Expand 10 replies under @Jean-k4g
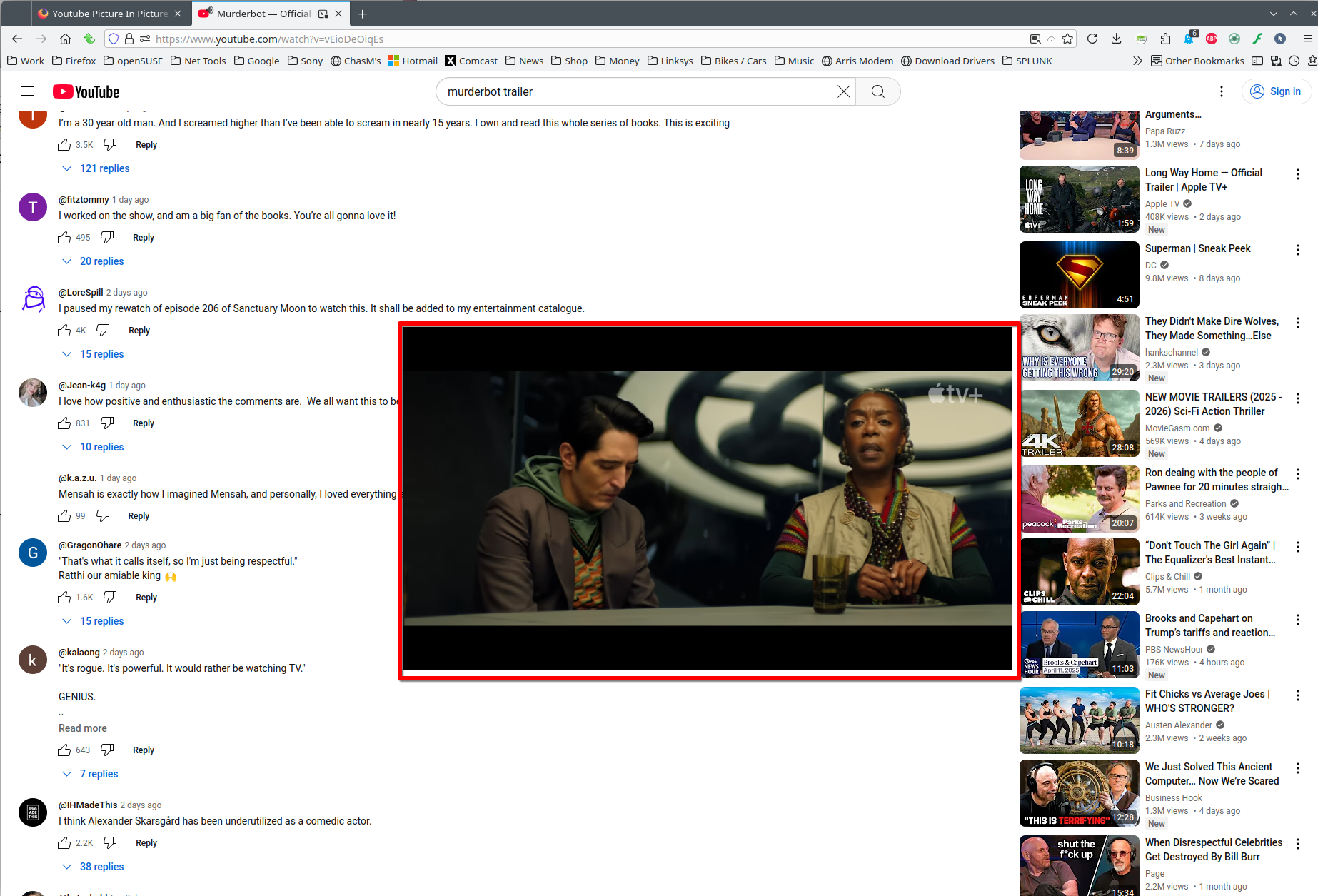The height and width of the screenshot is (896, 1318). click(x=94, y=447)
